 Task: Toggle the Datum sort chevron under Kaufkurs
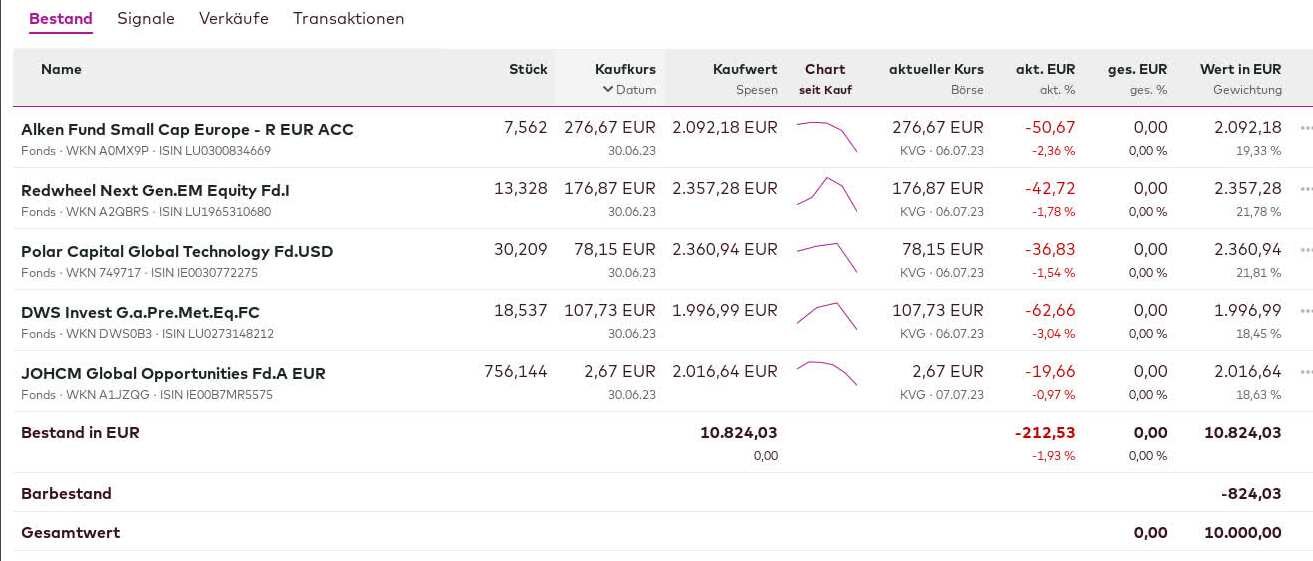tap(607, 90)
